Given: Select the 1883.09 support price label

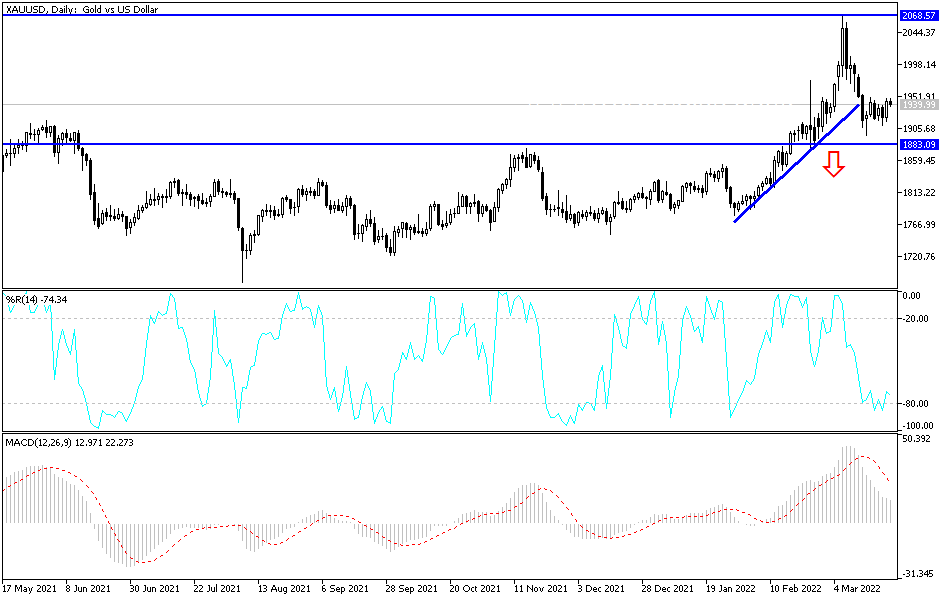Looking at the screenshot, I should click(919, 144).
